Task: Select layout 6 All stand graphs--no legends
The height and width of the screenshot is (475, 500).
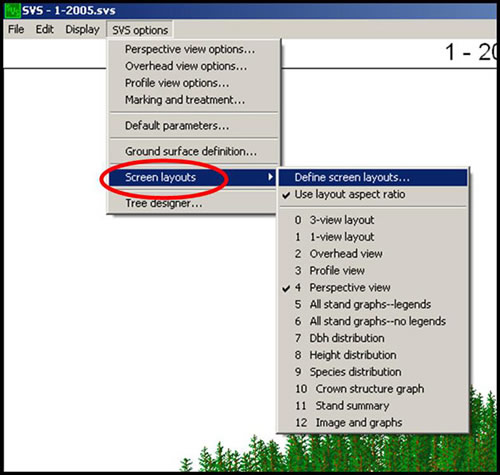Action: 373,321
